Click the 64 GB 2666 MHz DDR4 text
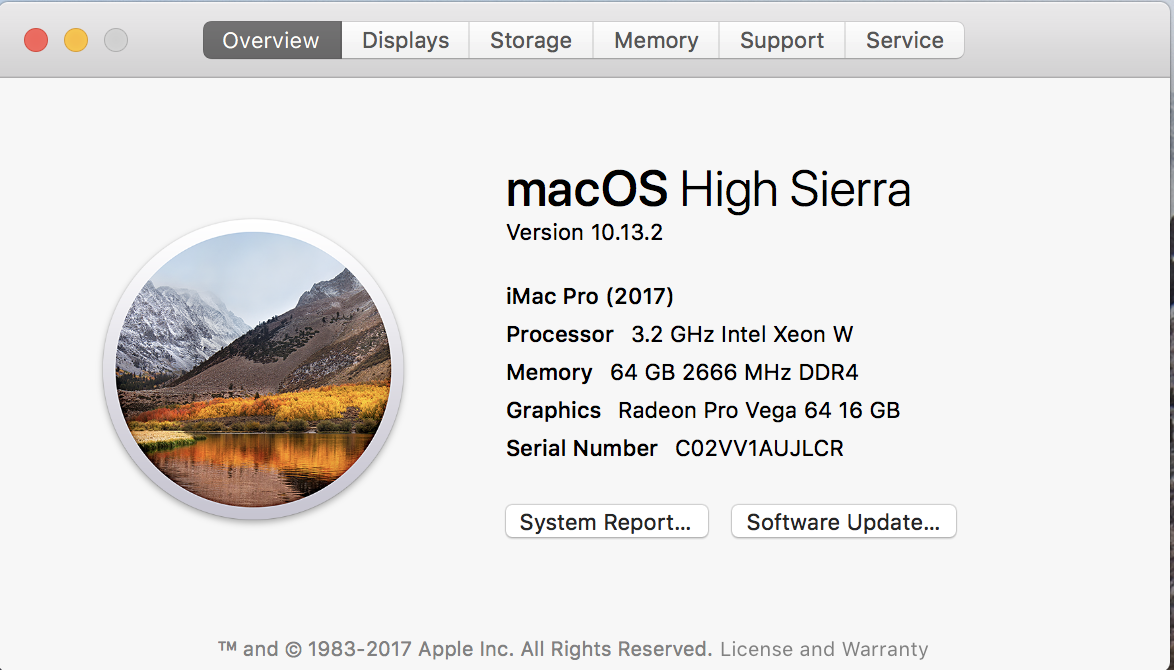1174x670 pixels. click(734, 373)
